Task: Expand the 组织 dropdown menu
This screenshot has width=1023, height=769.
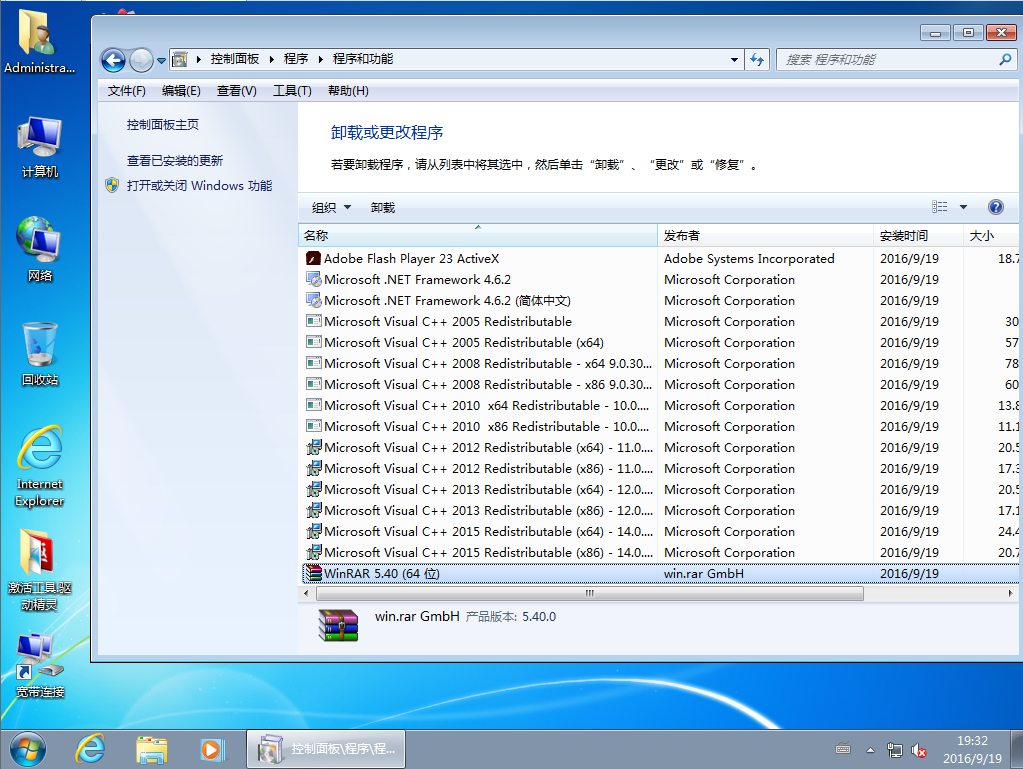Action: (331, 208)
